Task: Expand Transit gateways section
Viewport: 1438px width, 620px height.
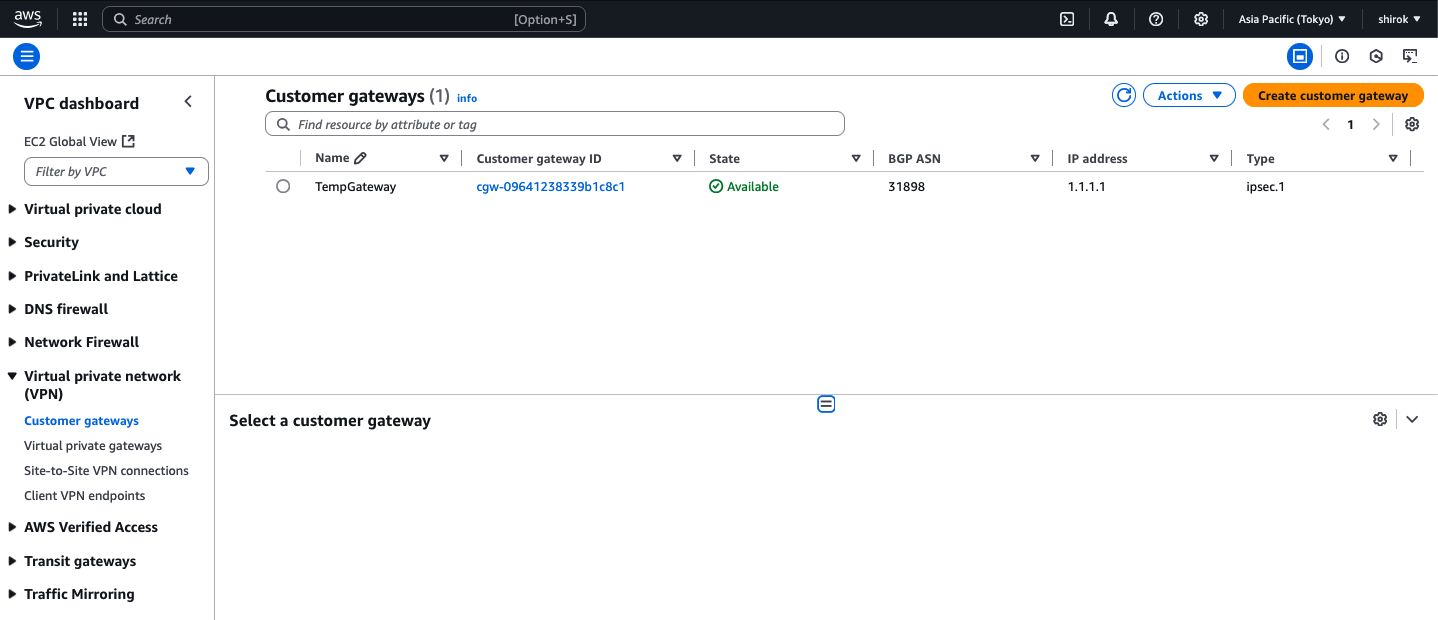Action: click(12, 561)
